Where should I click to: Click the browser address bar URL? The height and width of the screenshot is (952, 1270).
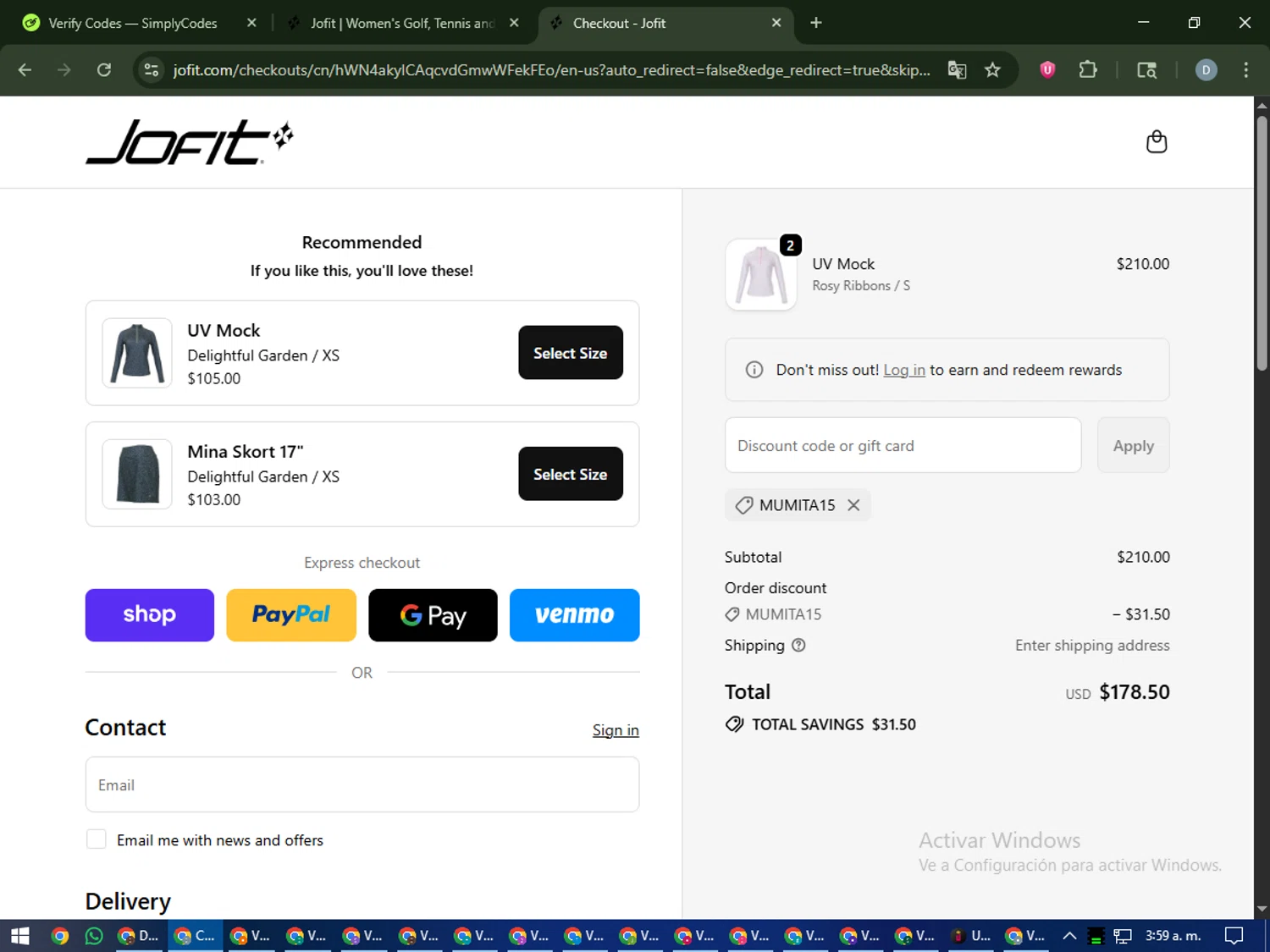click(x=551, y=70)
